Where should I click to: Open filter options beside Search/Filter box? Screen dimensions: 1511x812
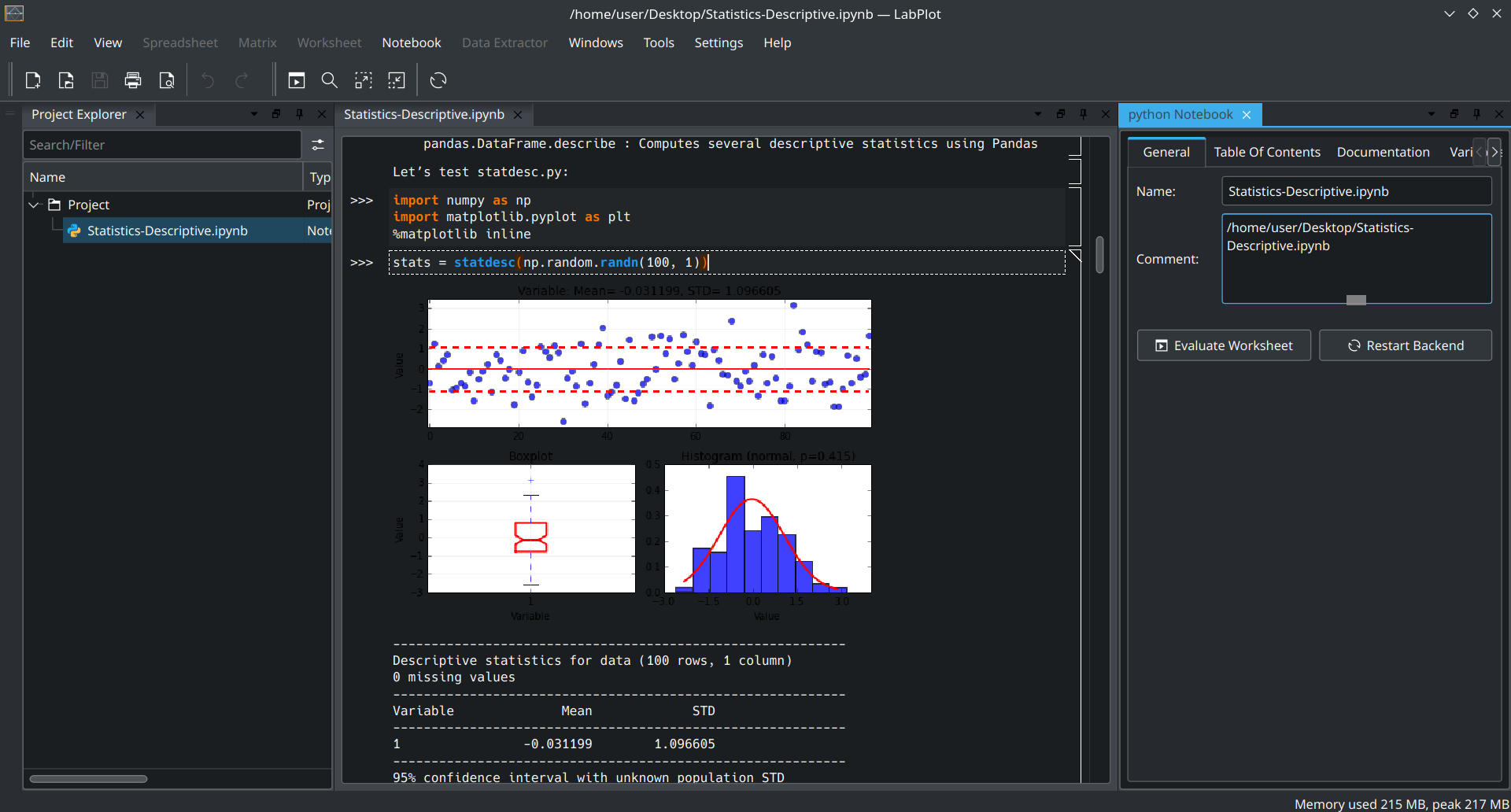click(318, 145)
